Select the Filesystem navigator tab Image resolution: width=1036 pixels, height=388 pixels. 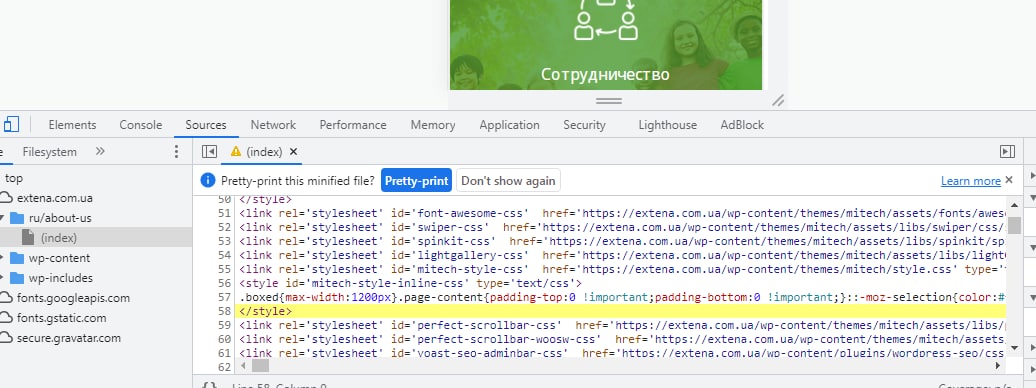[50, 152]
